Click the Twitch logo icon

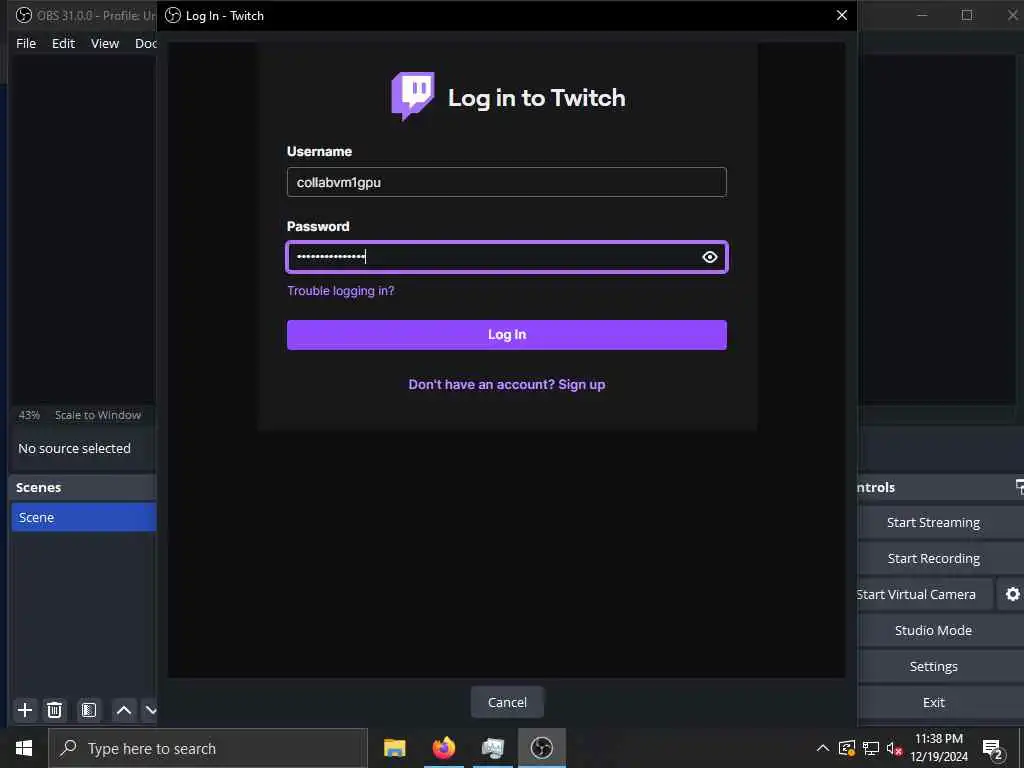click(413, 96)
